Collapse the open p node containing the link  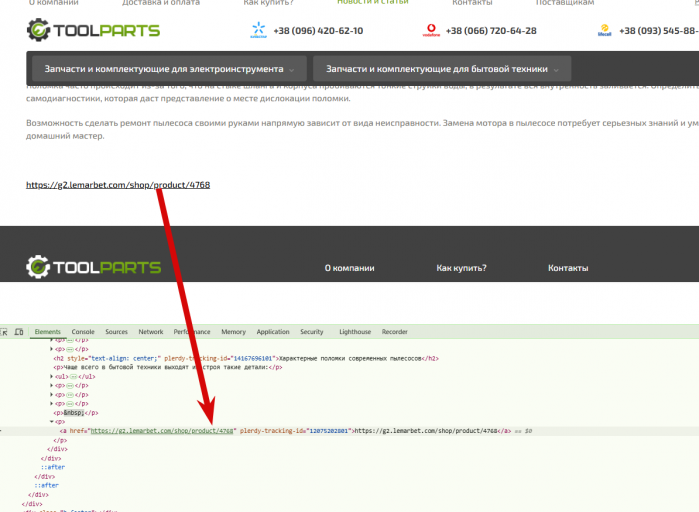(x=51, y=422)
